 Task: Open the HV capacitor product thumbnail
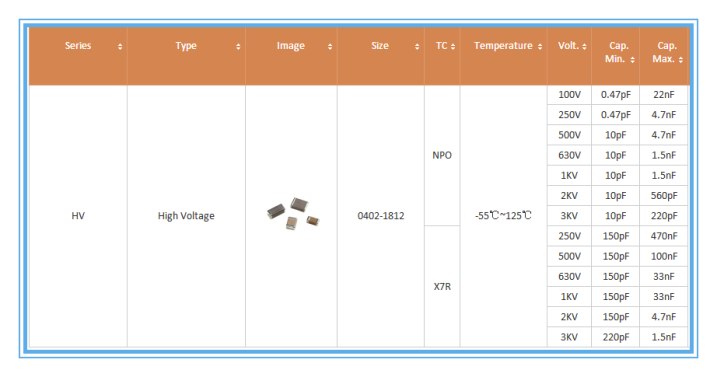[293, 214]
